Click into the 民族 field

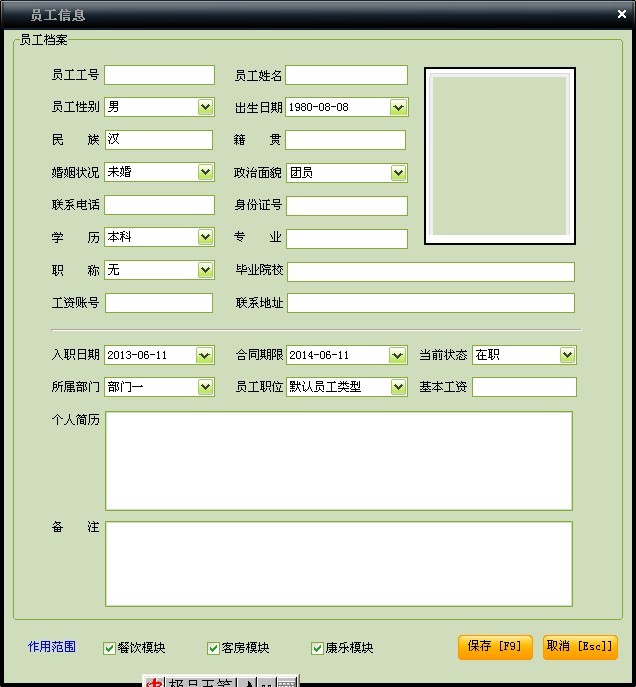(x=159, y=140)
